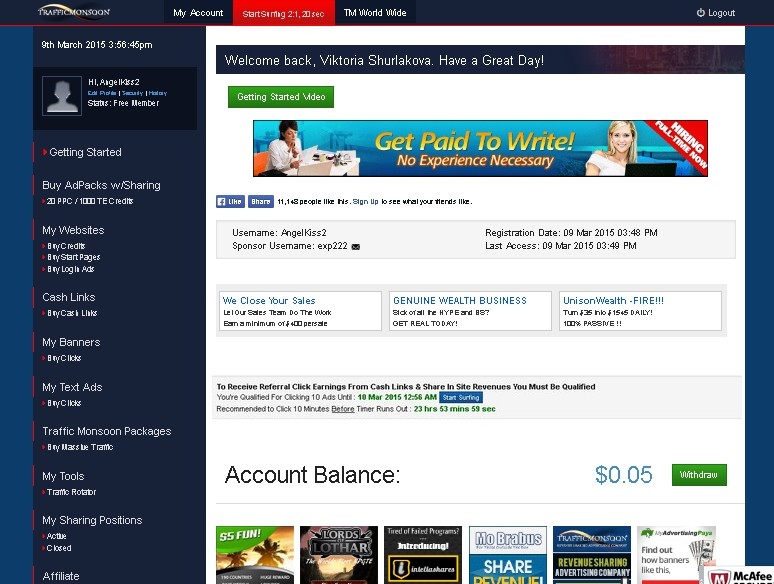Viewport: 774px width, 584px height.
Task: Open My Sharing Positions in sidebar
Action: click(92, 520)
